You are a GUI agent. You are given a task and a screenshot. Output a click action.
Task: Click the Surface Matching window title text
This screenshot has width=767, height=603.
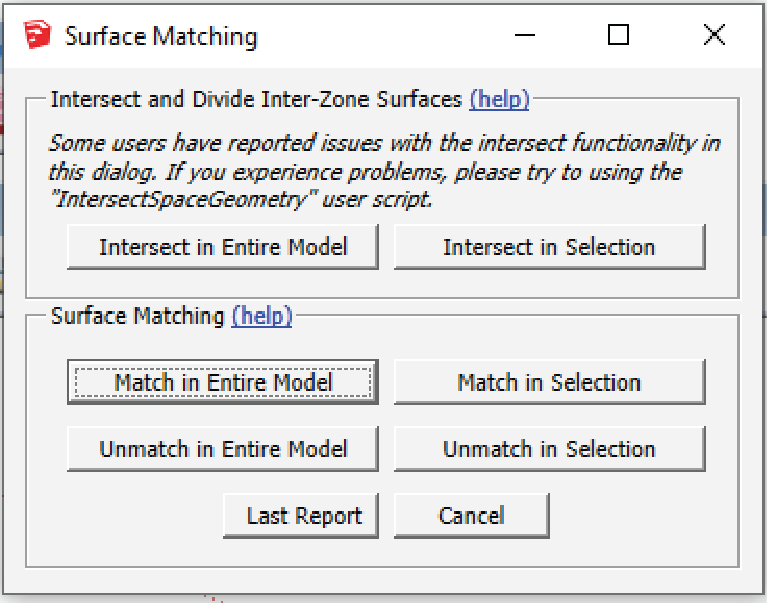pos(161,37)
